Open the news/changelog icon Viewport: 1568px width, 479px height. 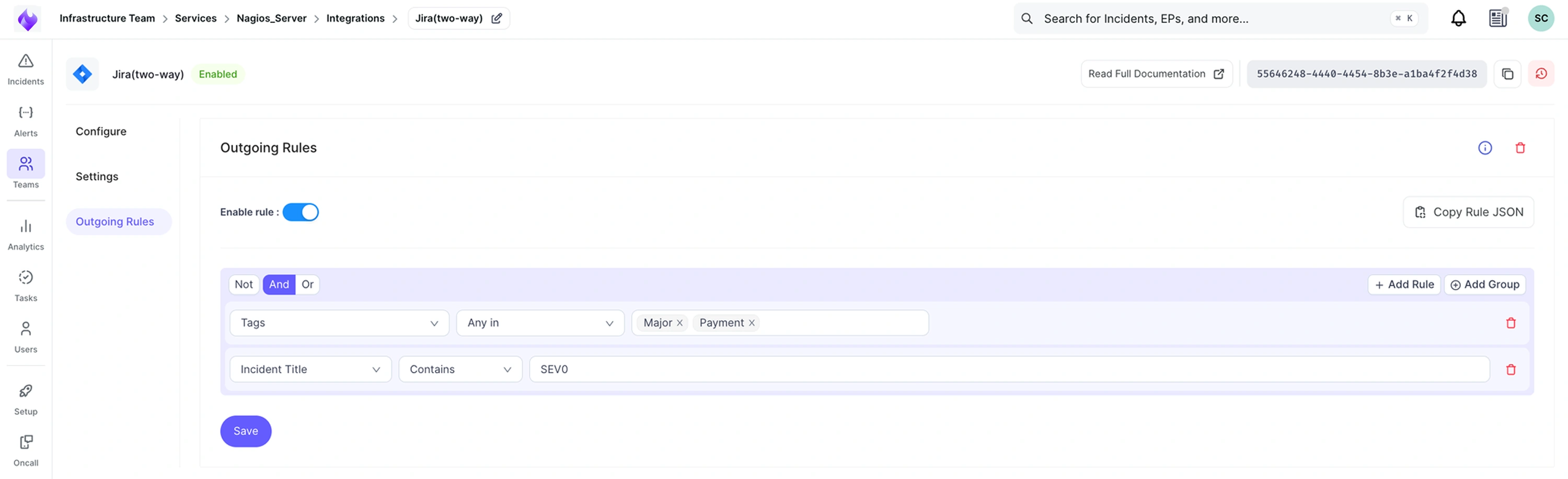1498,18
